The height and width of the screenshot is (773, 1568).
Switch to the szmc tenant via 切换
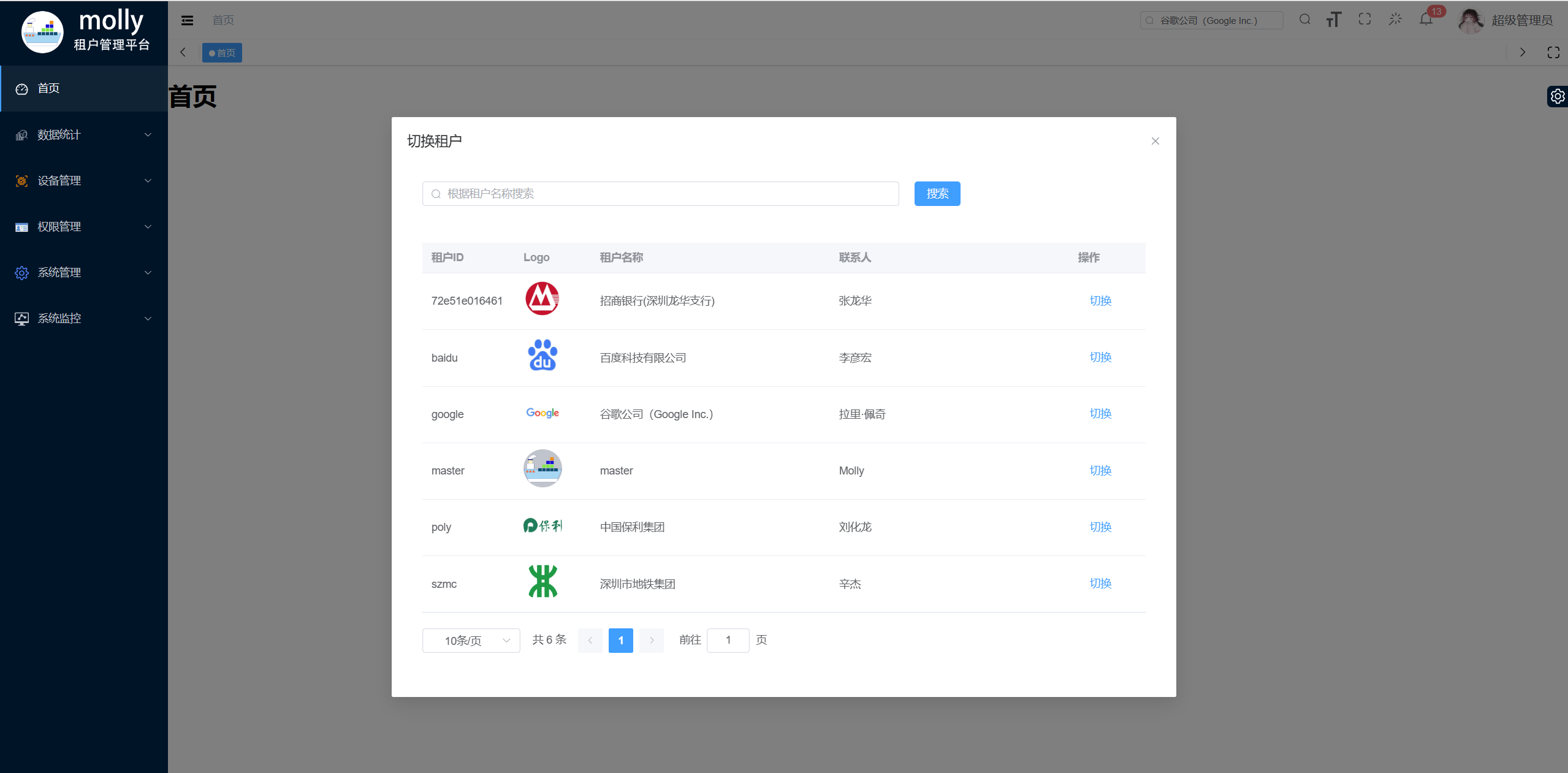click(1100, 584)
